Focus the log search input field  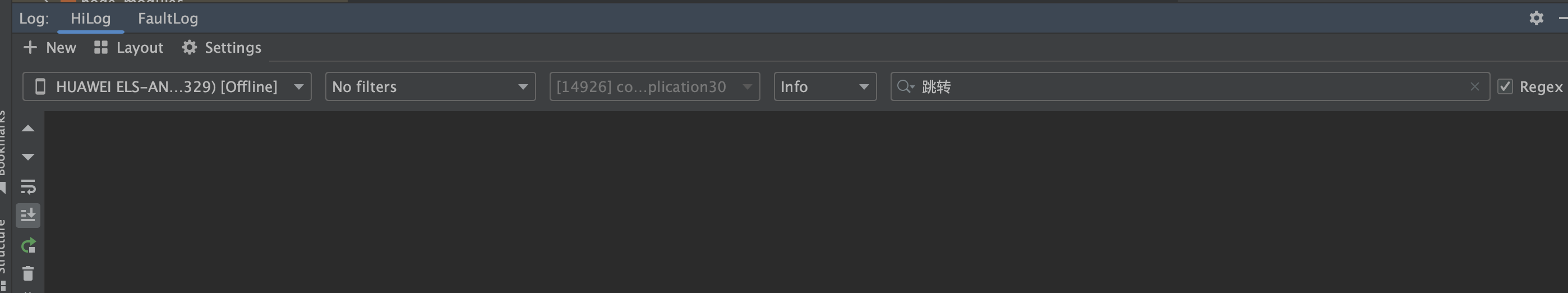[x=1190, y=86]
